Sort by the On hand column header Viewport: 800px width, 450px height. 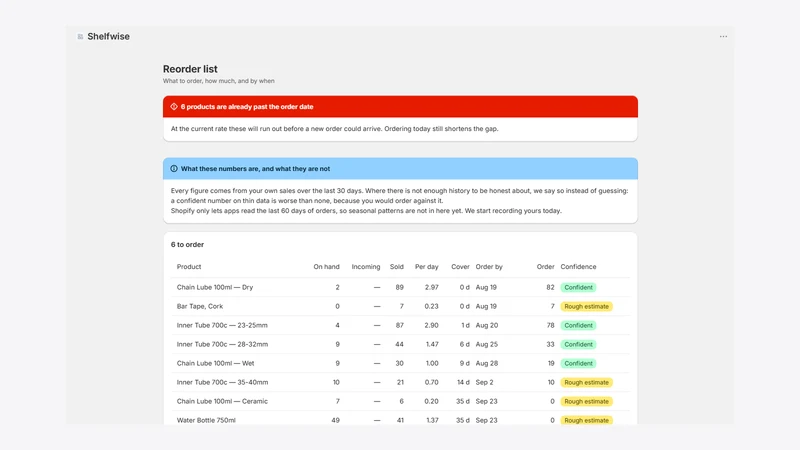coord(326,267)
